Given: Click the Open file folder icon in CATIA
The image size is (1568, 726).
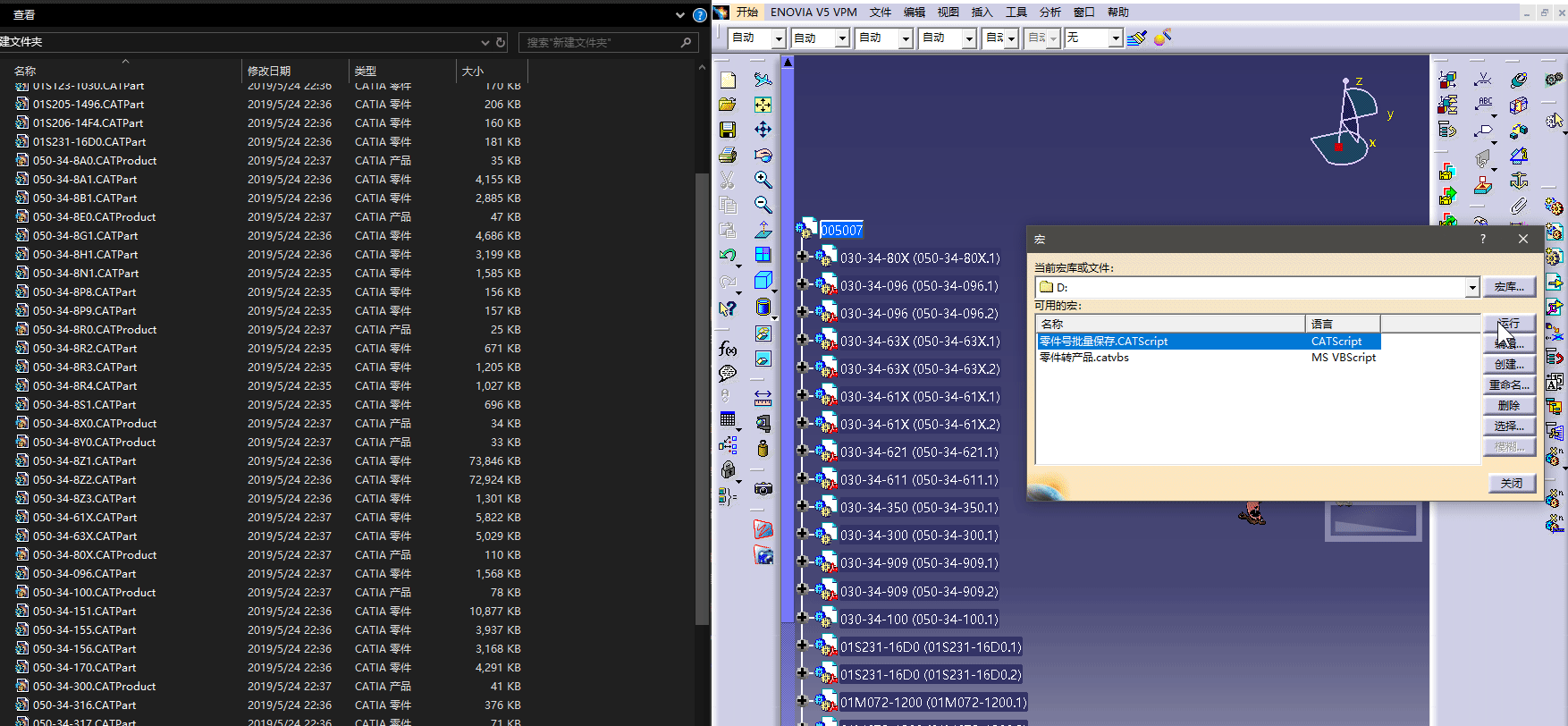Looking at the screenshot, I should 728,105.
